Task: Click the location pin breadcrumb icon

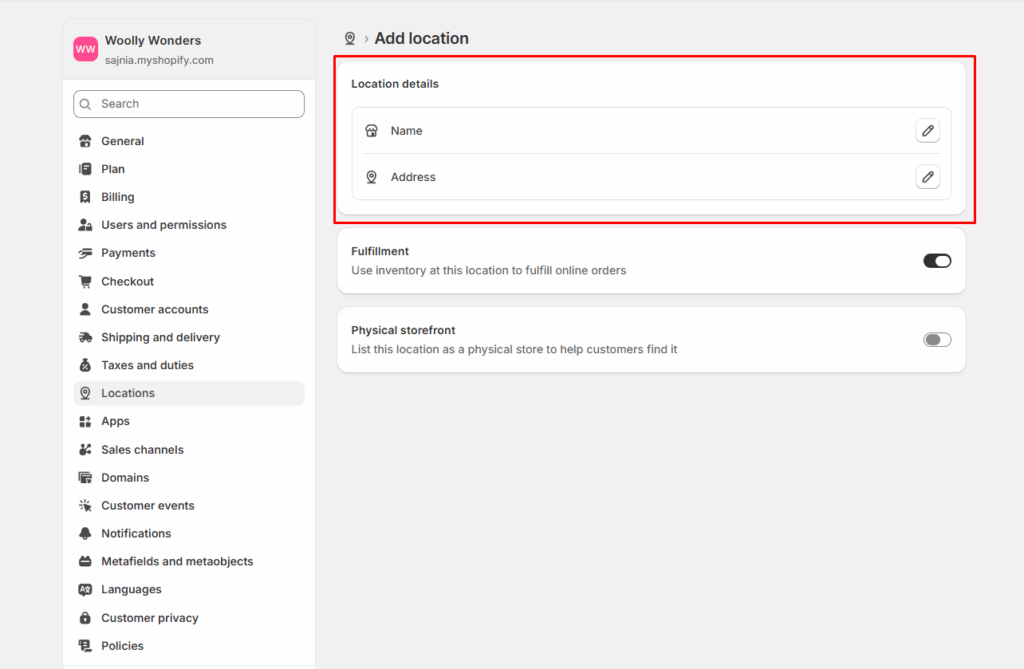Action: (x=350, y=39)
